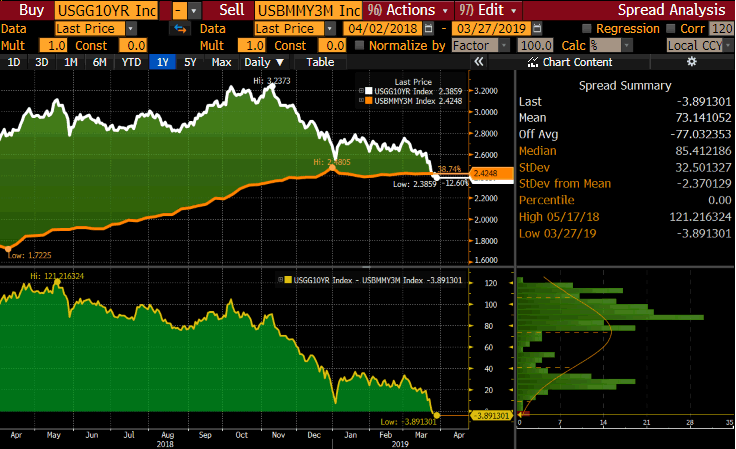Open the Factor normalization dropdown

click(504, 46)
